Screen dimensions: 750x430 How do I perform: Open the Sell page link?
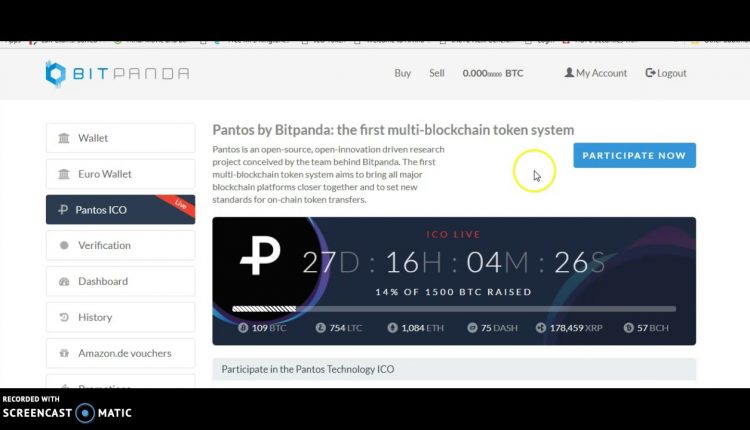[436, 73]
